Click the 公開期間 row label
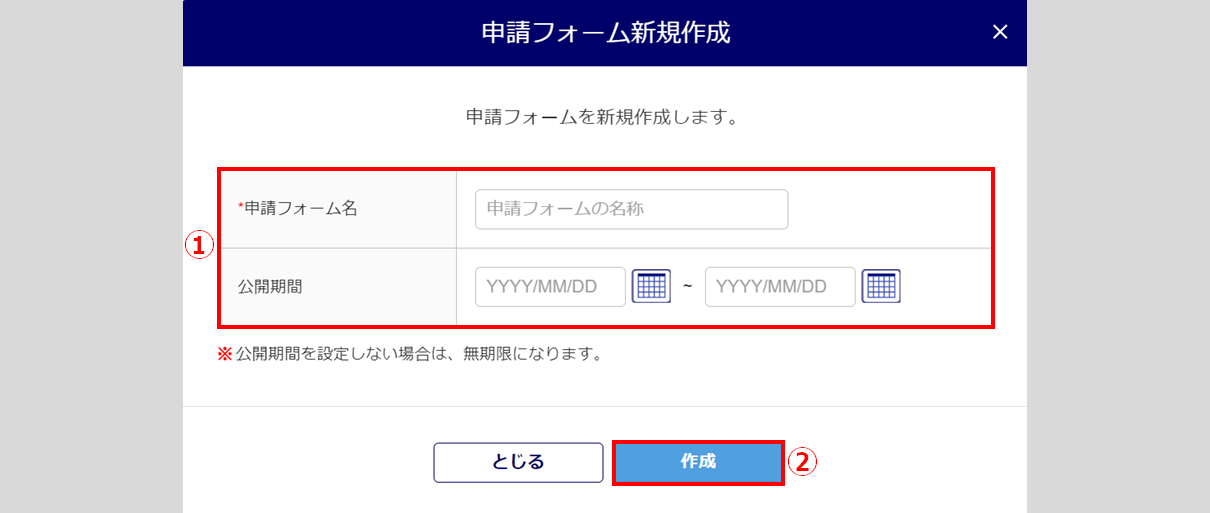Image resolution: width=1210 pixels, height=513 pixels. (270, 287)
